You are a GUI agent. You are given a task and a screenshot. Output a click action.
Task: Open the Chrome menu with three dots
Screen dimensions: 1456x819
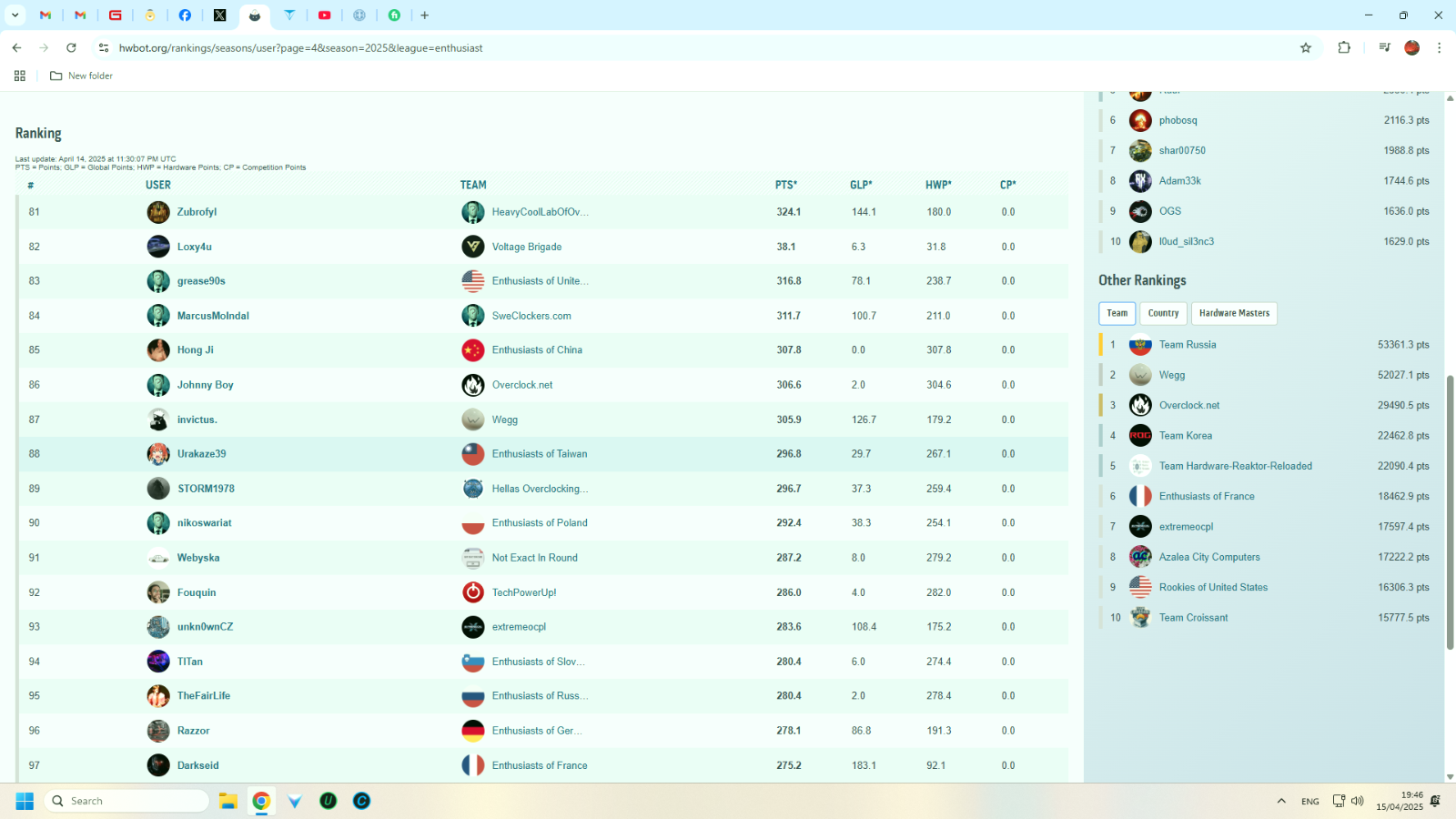click(1439, 47)
